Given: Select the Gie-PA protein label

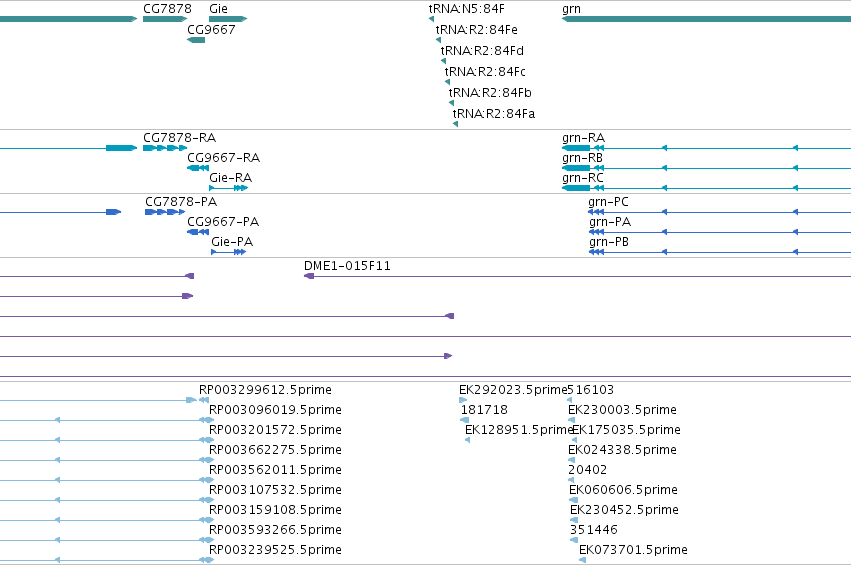Looking at the screenshot, I should pos(232,242).
